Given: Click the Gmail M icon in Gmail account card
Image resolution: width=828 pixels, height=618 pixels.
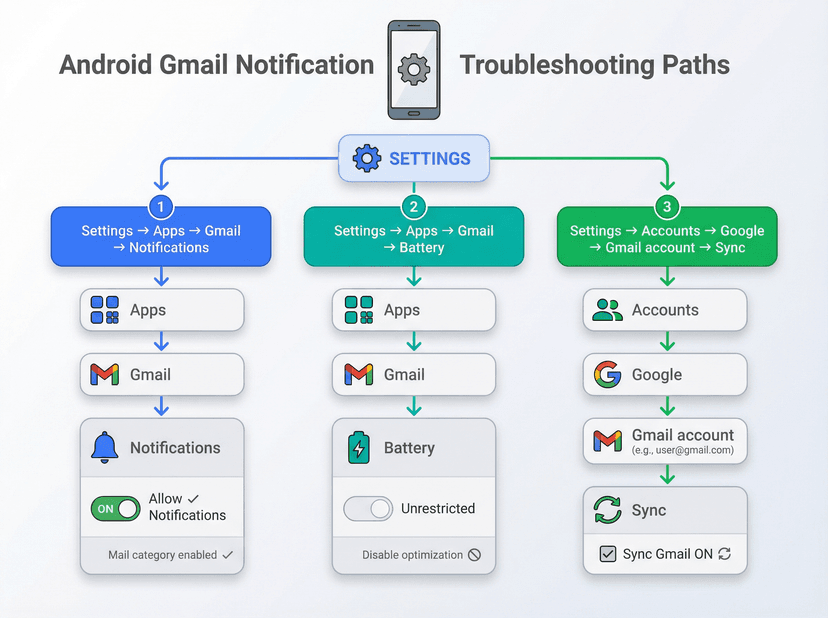Looking at the screenshot, I should point(607,441).
